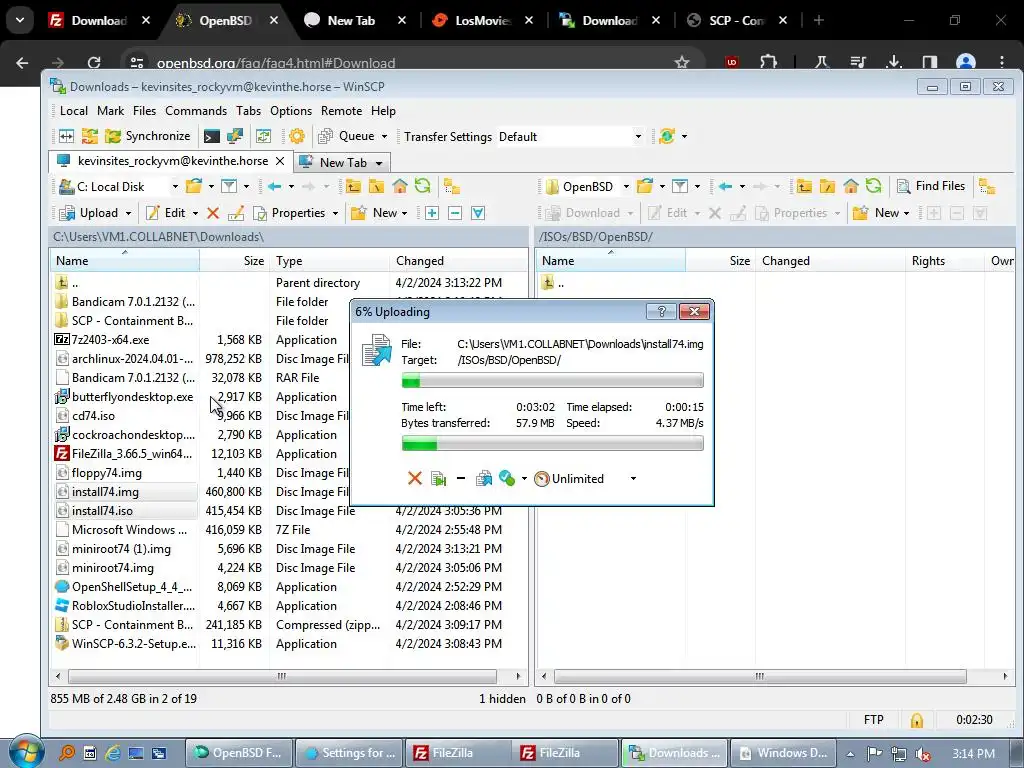This screenshot has height=768, width=1024.
Task: Open the once-done action dropdown arrow
Action: coord(524,479)
